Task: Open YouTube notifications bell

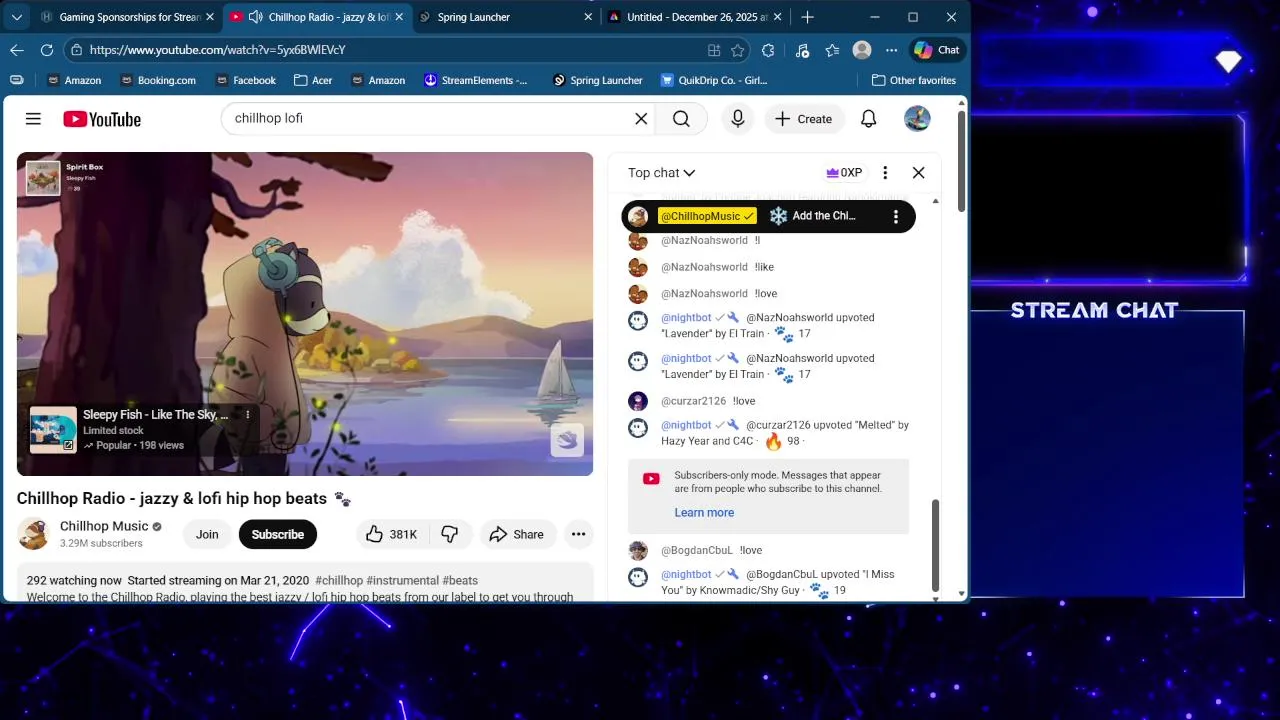Action: [x=869, y=119]
